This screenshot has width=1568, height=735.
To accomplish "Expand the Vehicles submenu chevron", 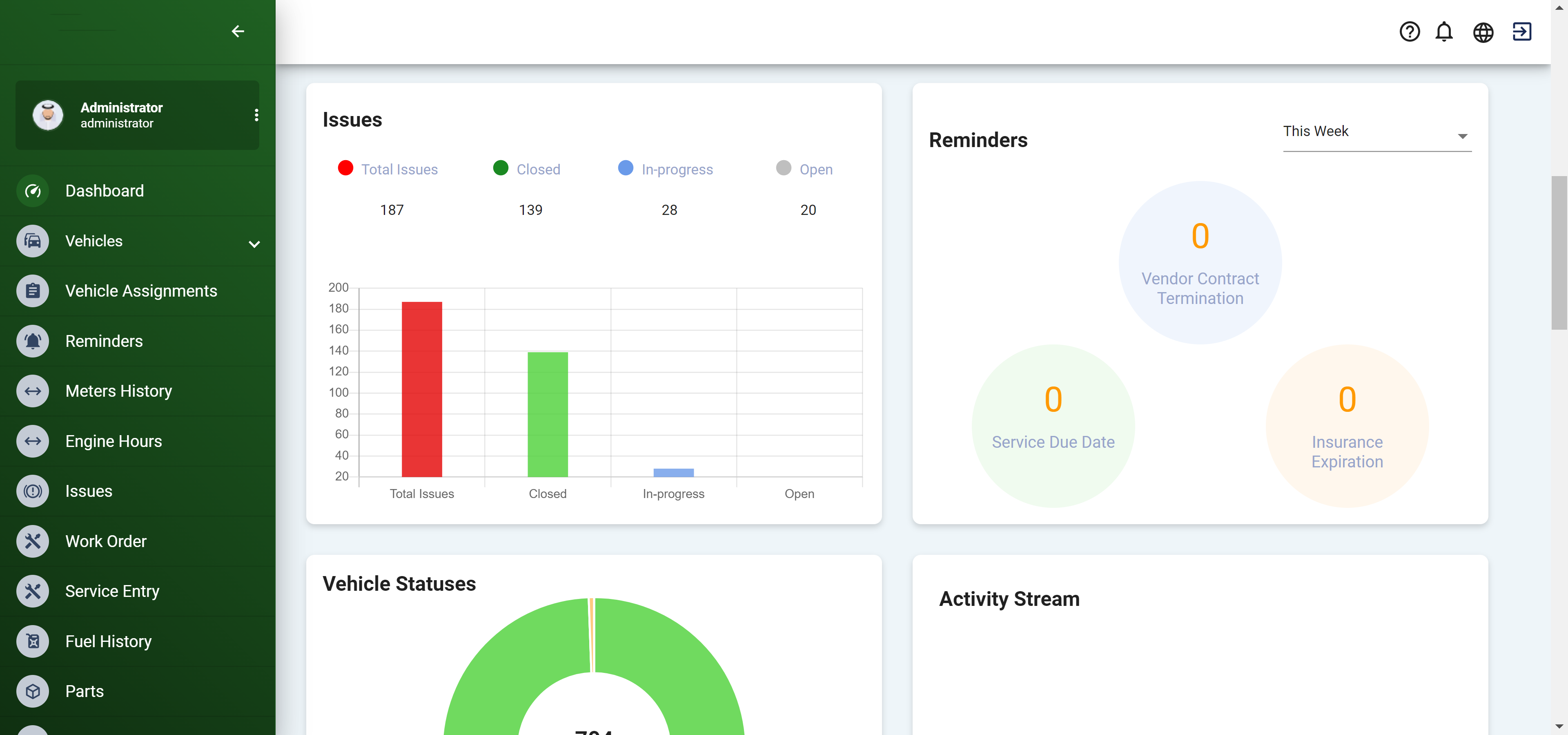I will (x=254, y=244).
